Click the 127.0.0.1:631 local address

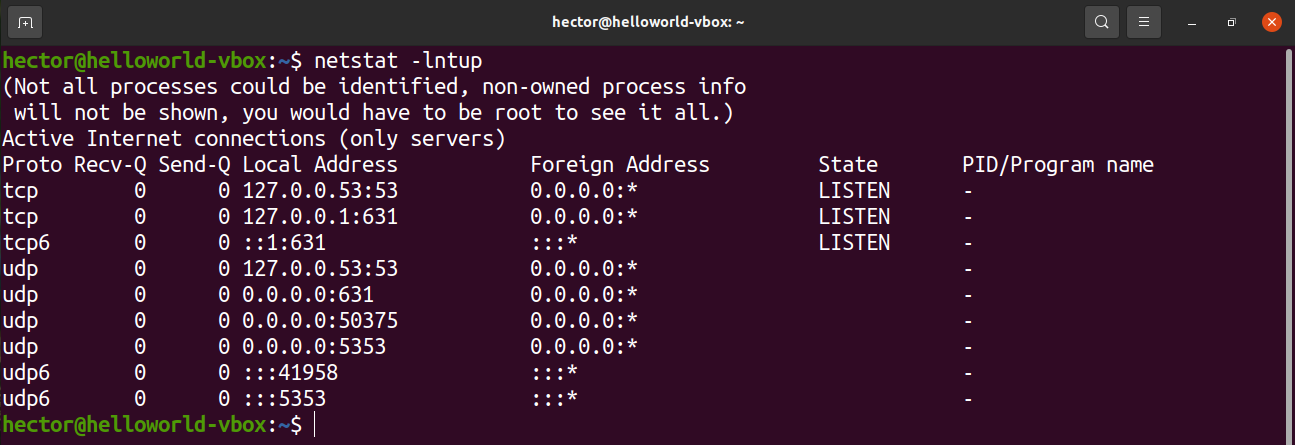point(320,217)
